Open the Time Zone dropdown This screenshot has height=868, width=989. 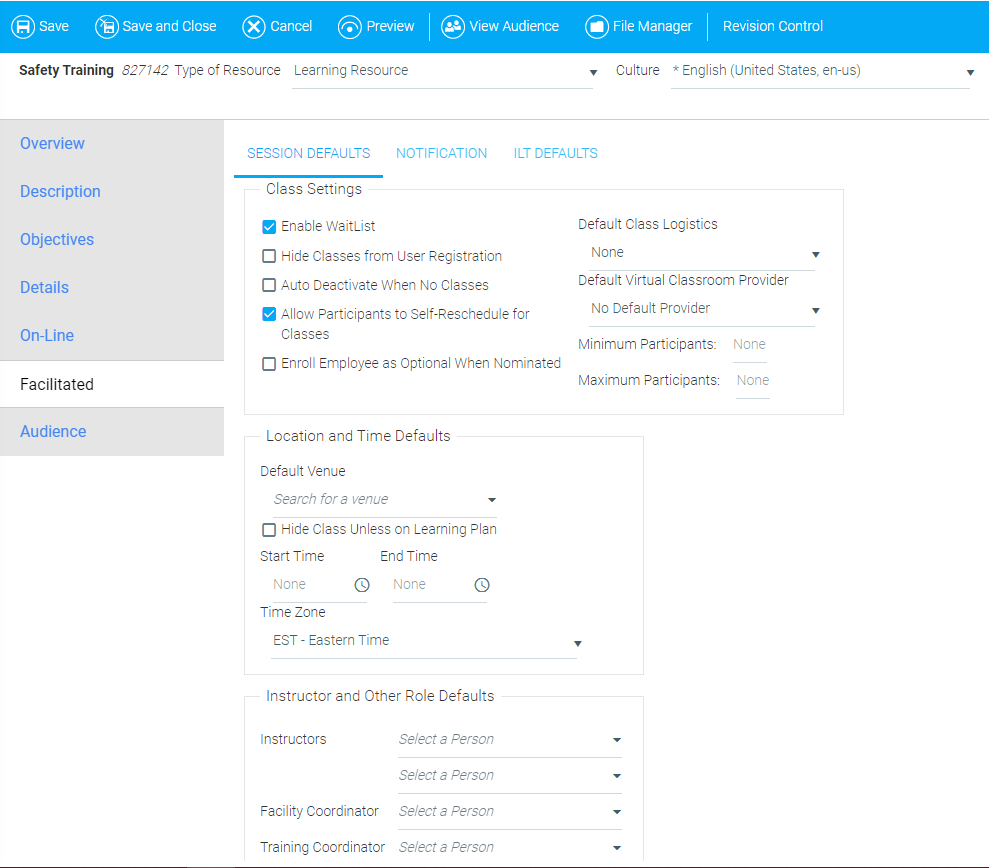424,641
